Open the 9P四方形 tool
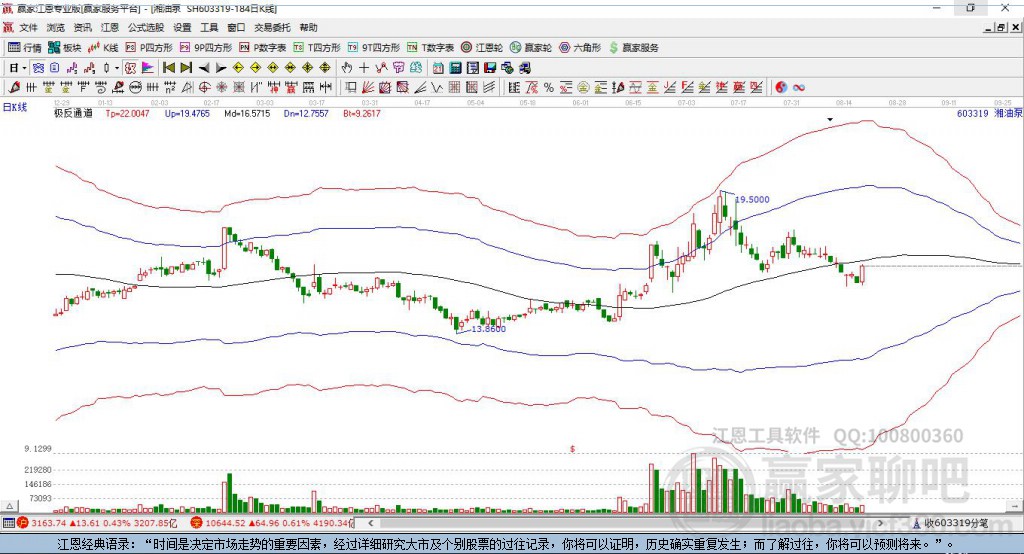Viewport: 1024px width, 554px height. click(x=206, y=48)
